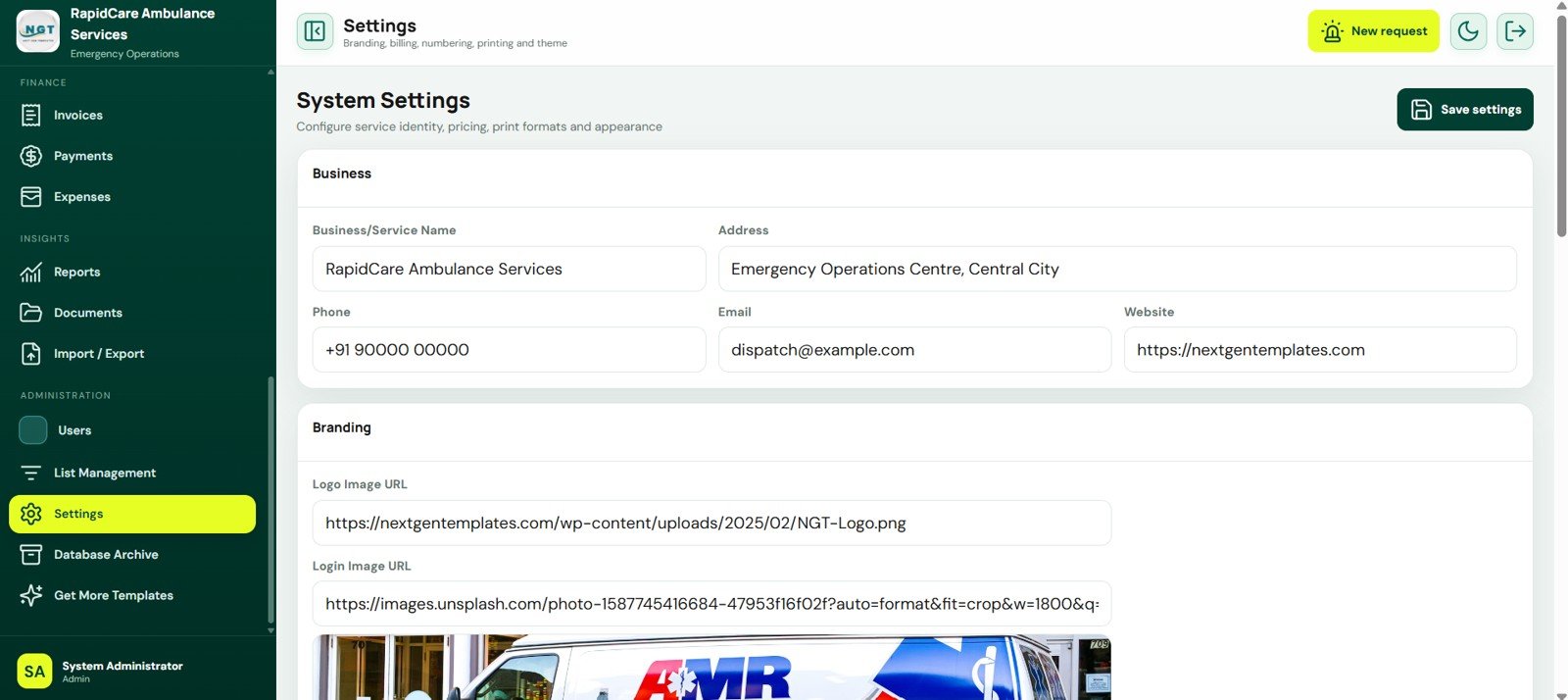Click the Invoices document icon
The width and height of the screenshot is (1568, 700).
[31, 116]
